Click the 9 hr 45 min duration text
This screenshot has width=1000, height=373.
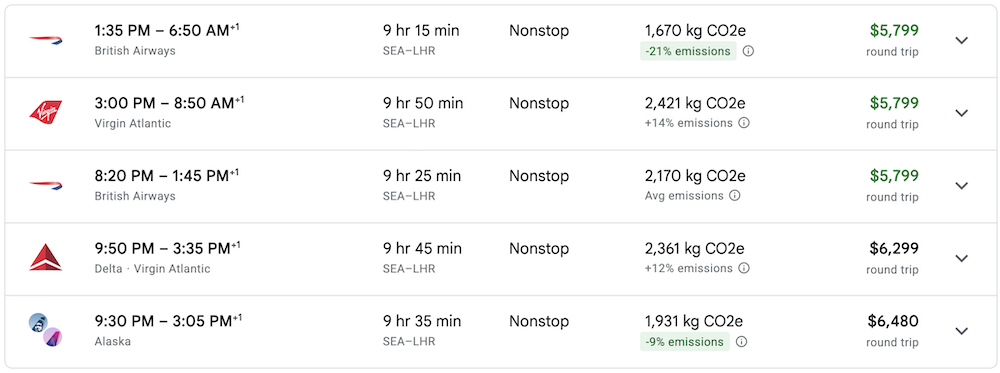pos(422,248)
